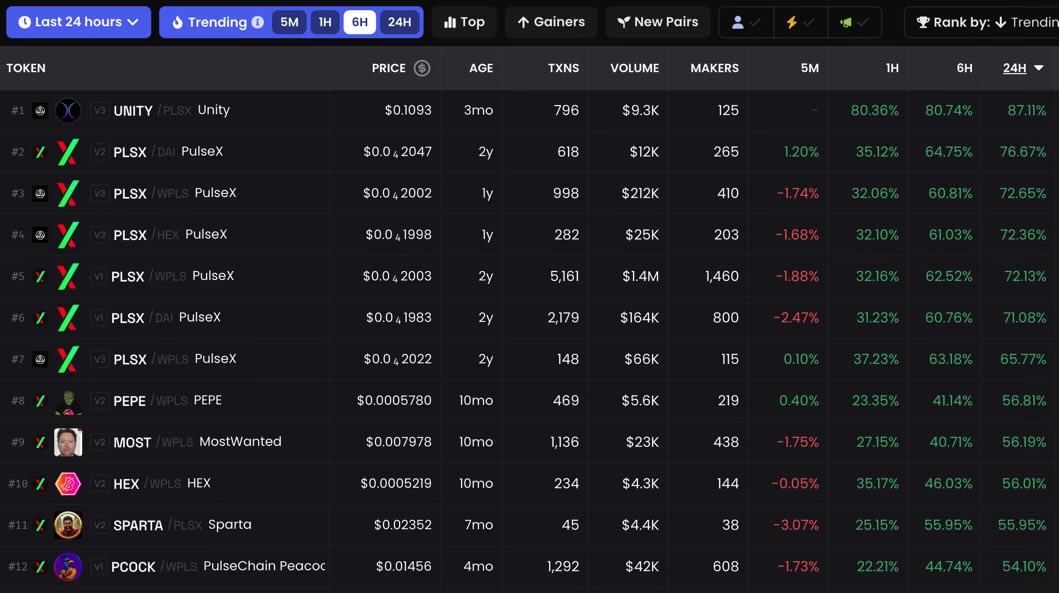The width and height of the screenshot is (1059, 593).
Task: Click the DEX icon in row #4
Action: (40, 235)
